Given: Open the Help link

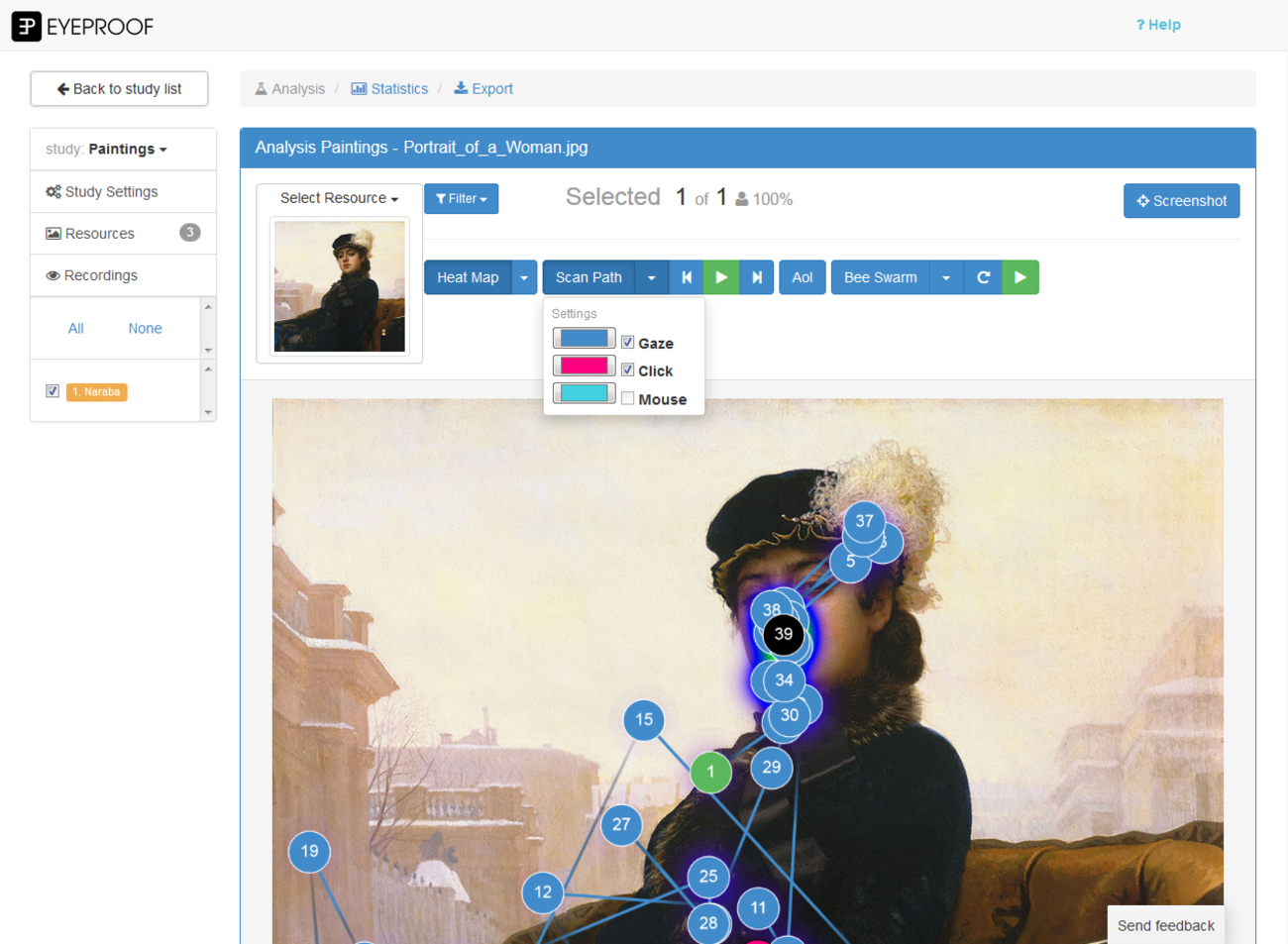Looking at the screenshot, I should tap(1158, 25).
